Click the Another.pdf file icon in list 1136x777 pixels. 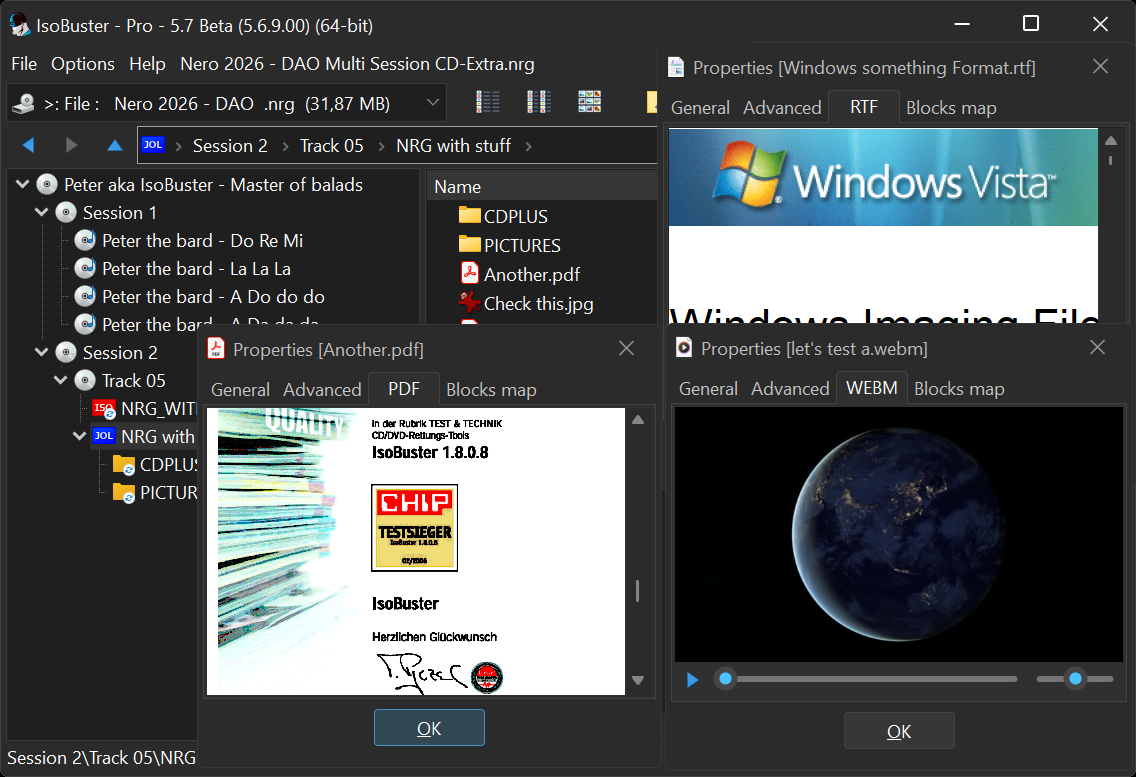[470, 274]
